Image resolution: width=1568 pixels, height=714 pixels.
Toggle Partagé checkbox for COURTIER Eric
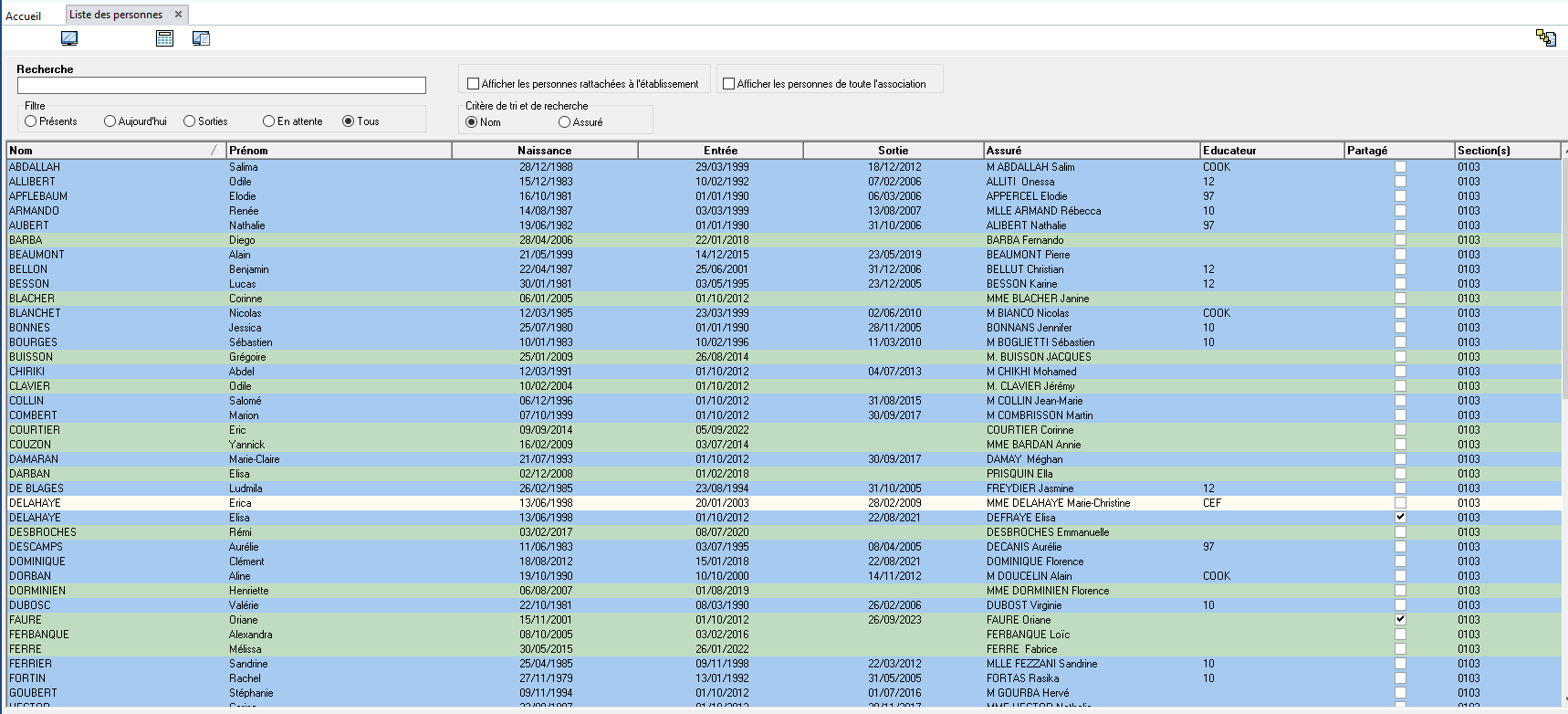(1400, 430)
